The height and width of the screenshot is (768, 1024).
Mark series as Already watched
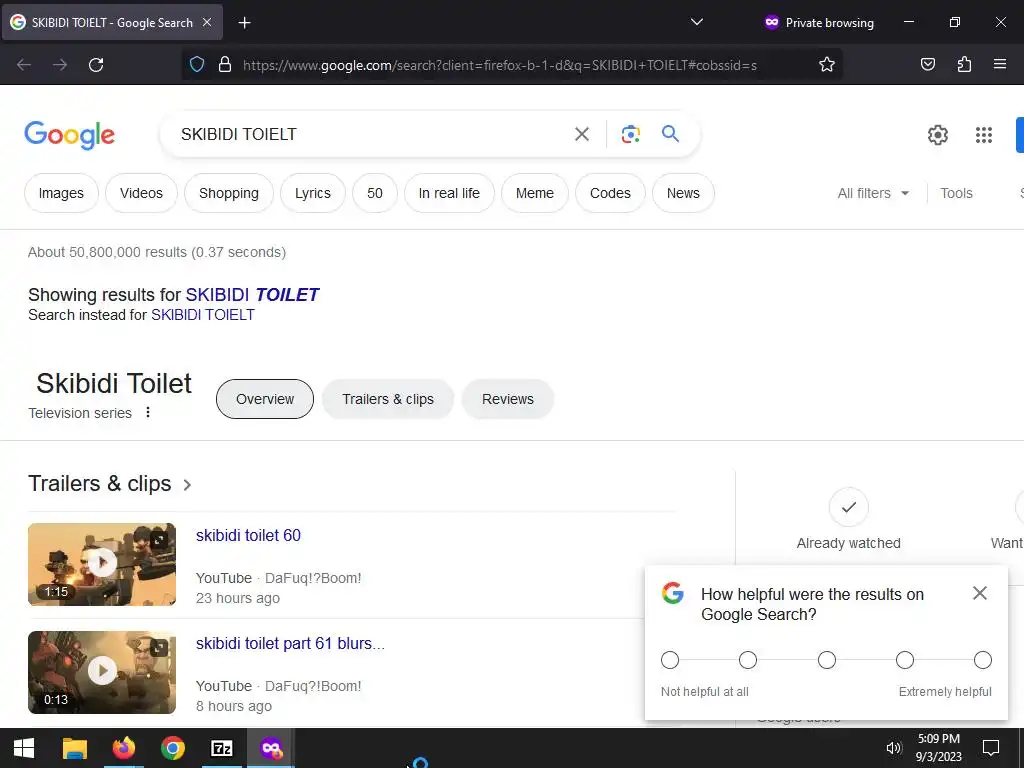848,507
